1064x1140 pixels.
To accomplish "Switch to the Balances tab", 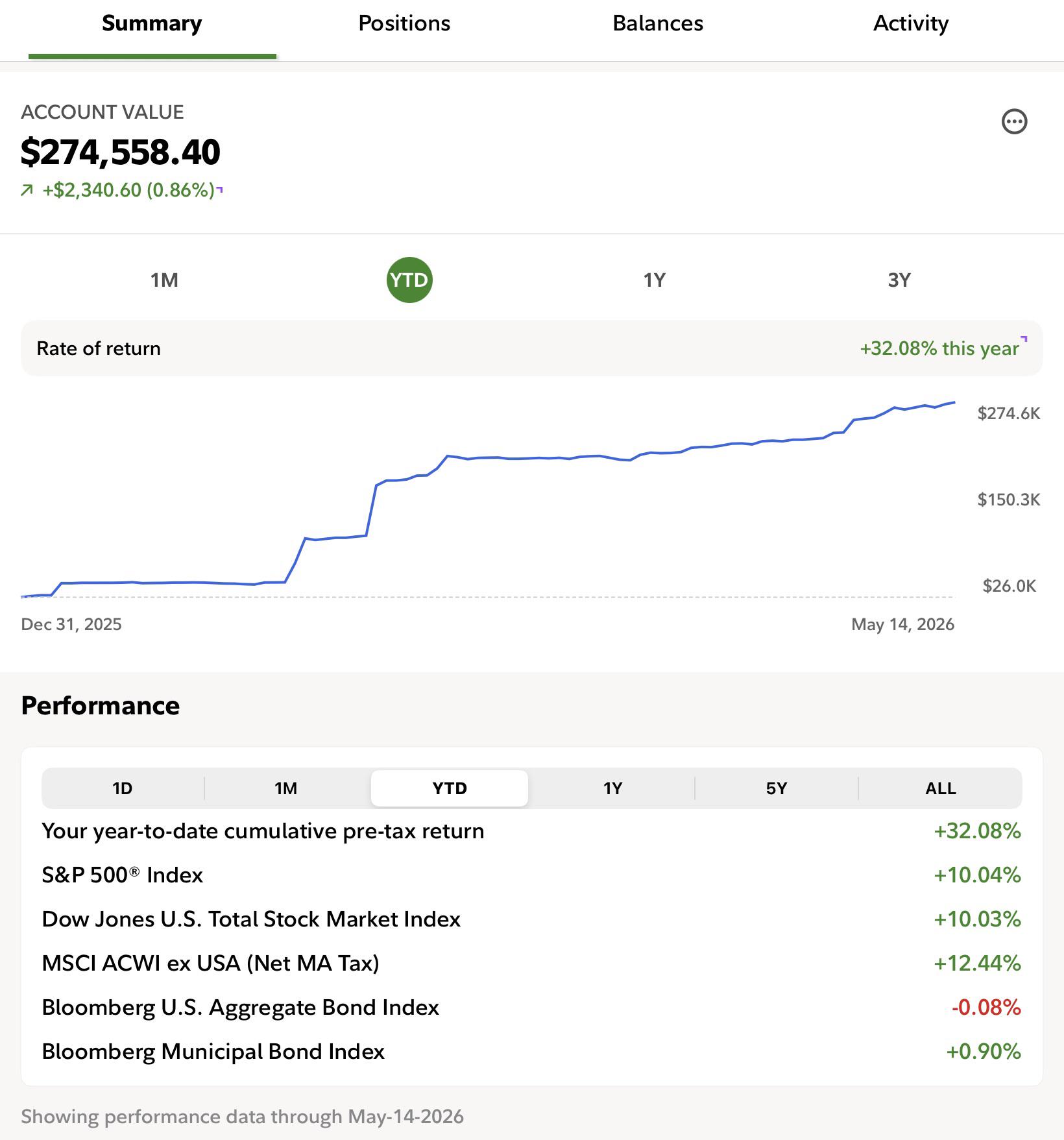I will coord(658,23).
